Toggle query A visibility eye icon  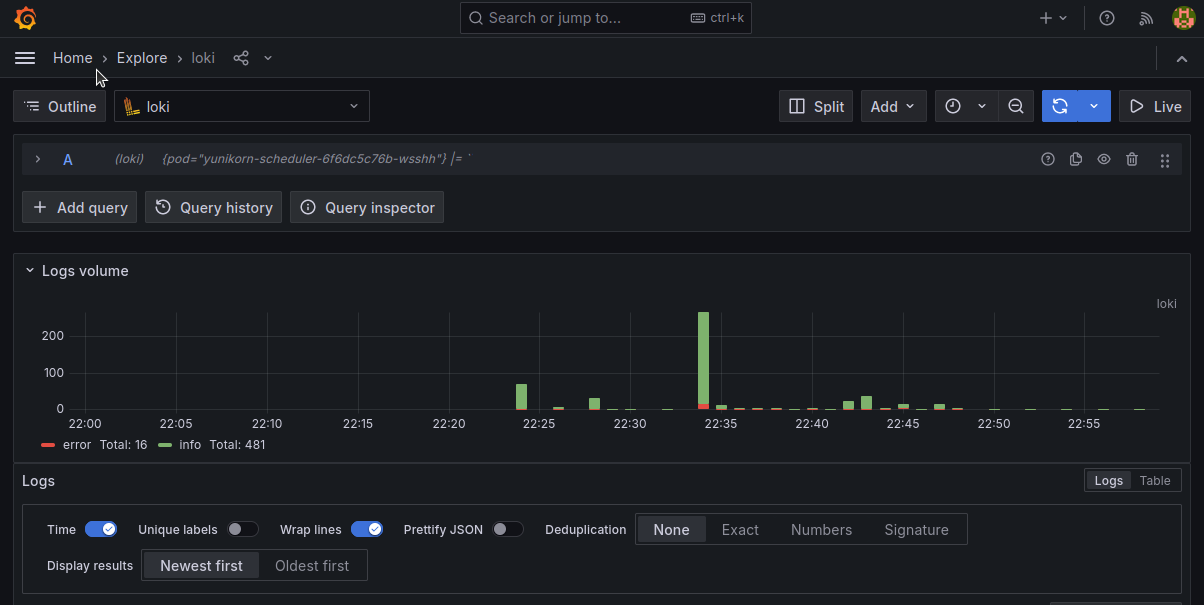1104,159
